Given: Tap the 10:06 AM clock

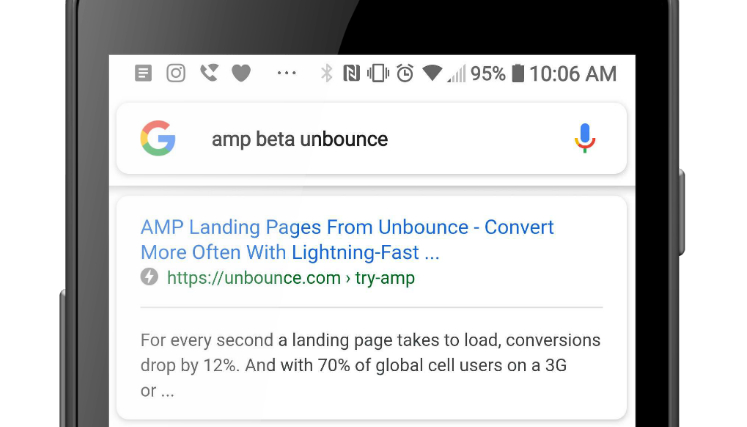Looking at the screenshot, I should pos(573,74).
